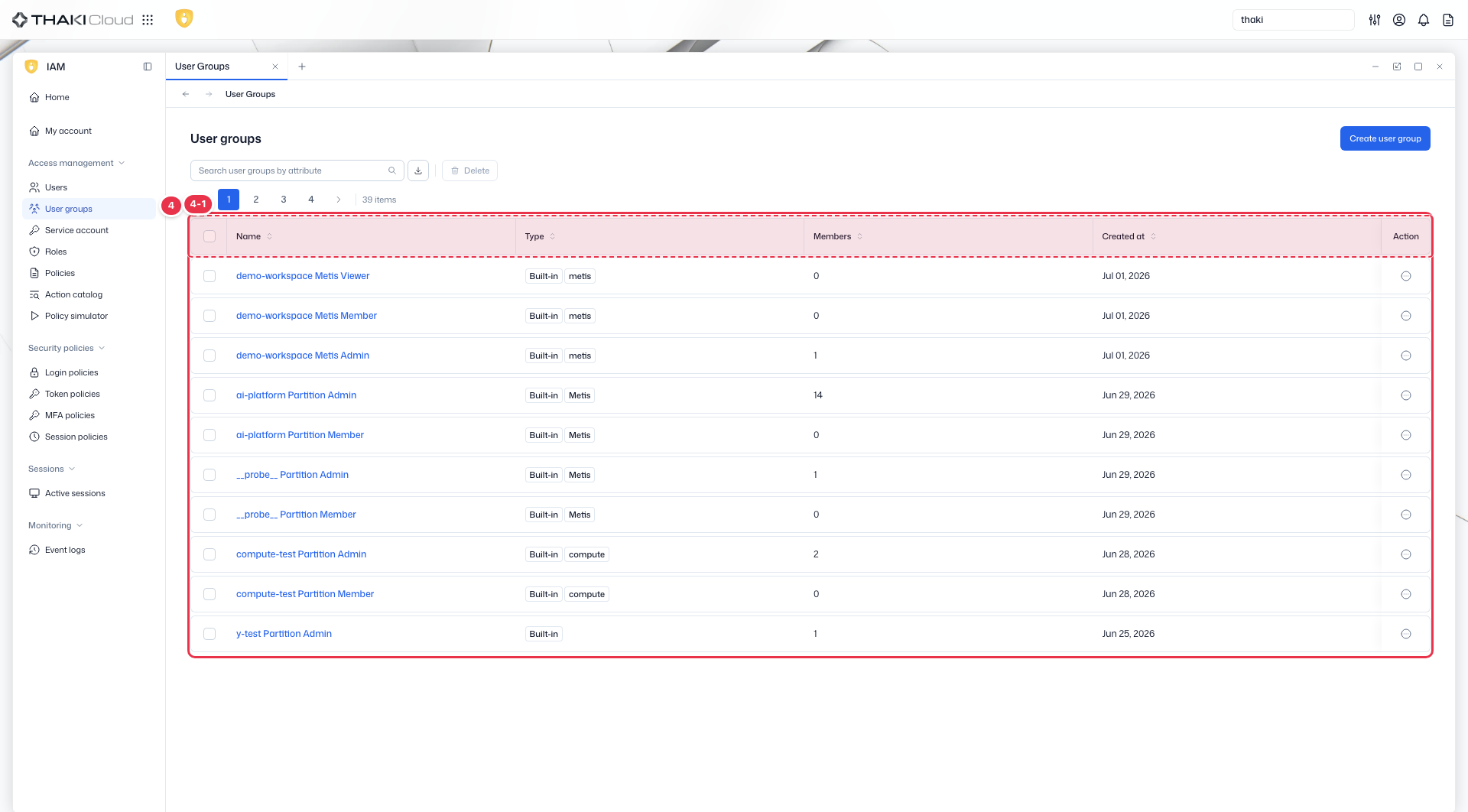Image resolution: width=1468 pixels, height=812 pixels.
Task: Go forward with the right arrow
Action: (209, 94)
